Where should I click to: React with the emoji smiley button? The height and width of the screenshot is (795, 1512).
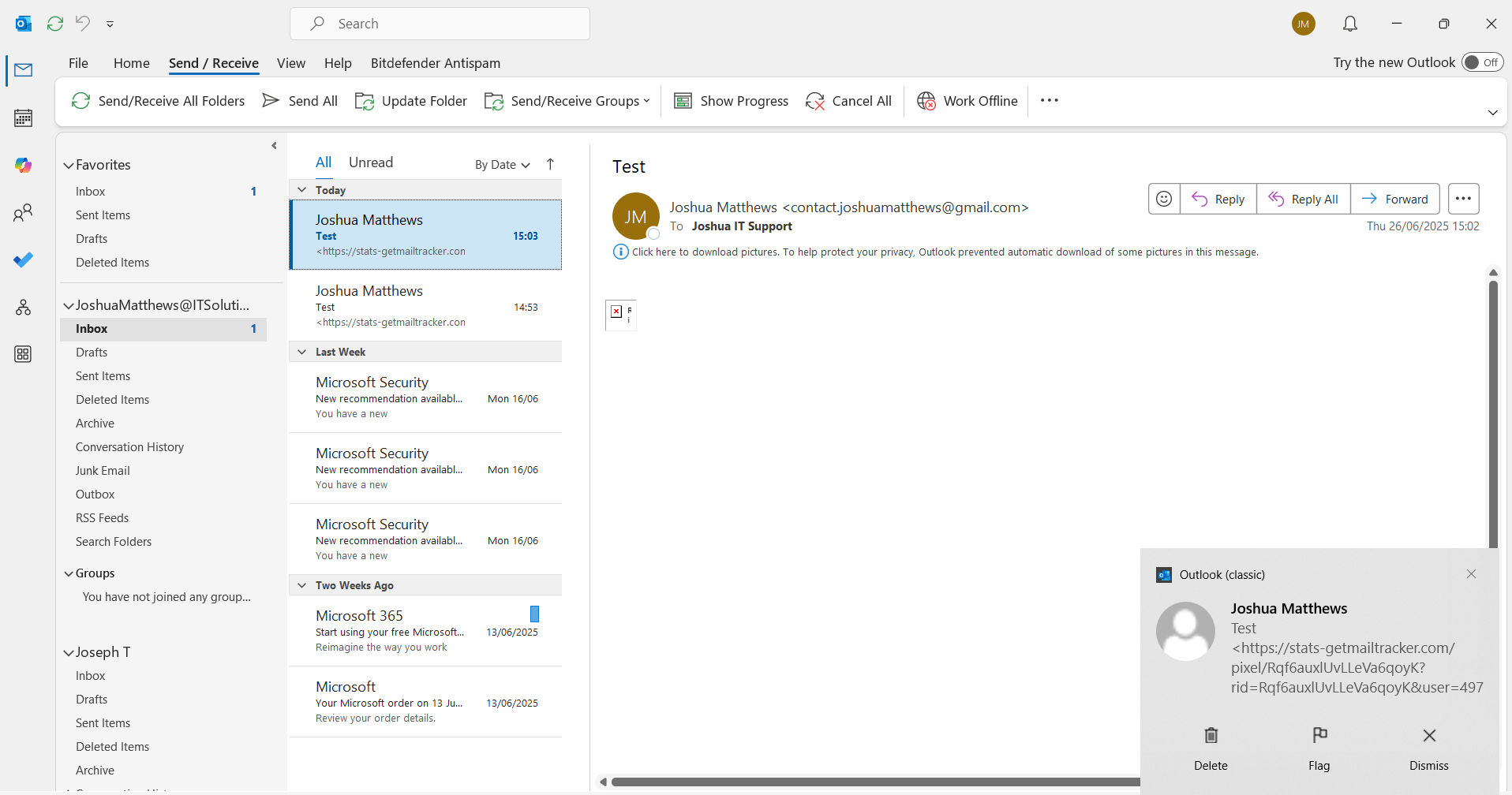[1164, 199]
